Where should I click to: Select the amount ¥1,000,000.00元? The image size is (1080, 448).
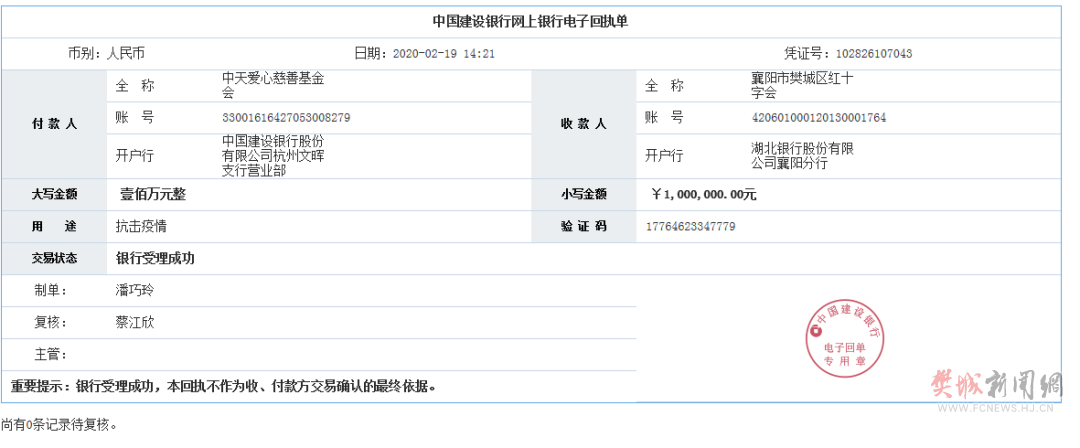pos(703,195)
